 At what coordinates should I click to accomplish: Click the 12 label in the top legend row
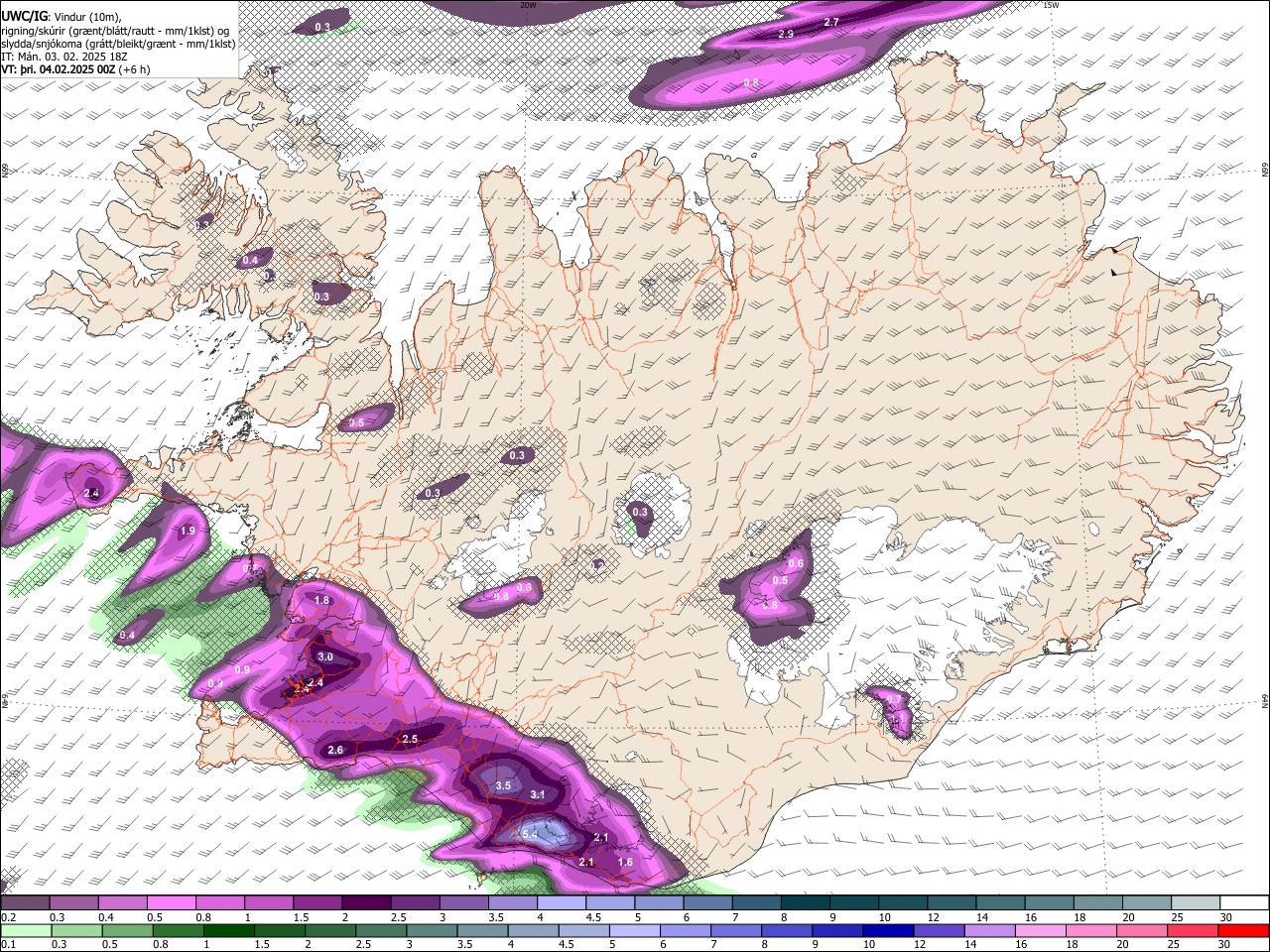[x=934, y=917]
